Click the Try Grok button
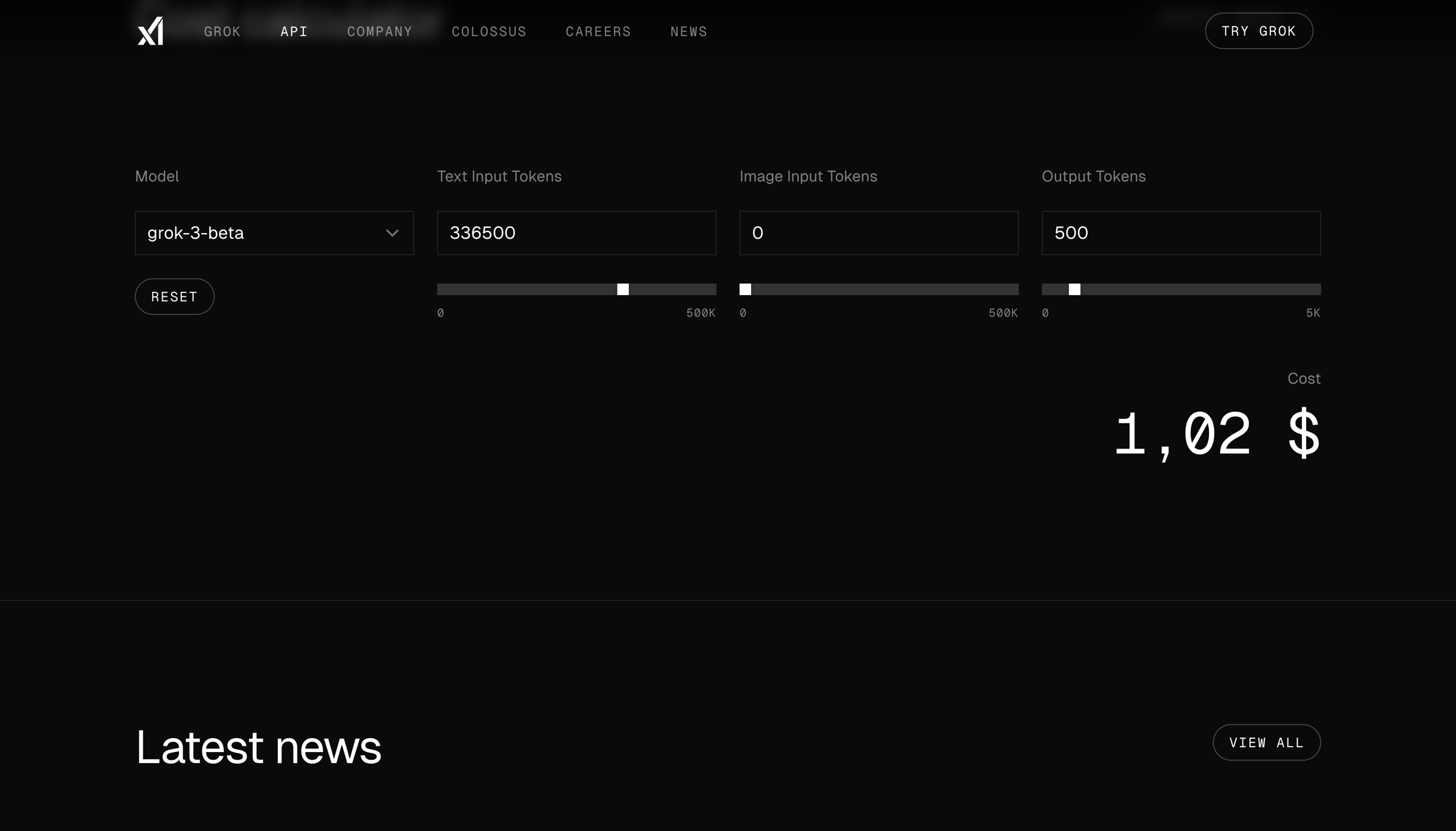 tap(1259, 31)
